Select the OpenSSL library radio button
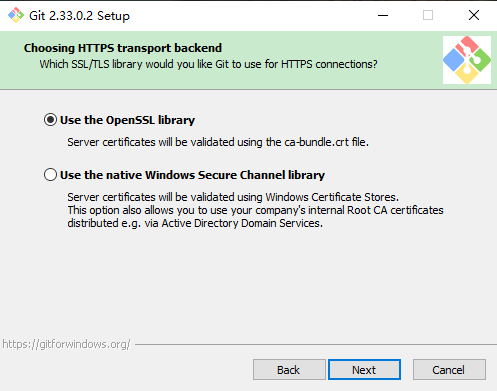This screenshot has height=391, width=497. (x=50, y=120)
